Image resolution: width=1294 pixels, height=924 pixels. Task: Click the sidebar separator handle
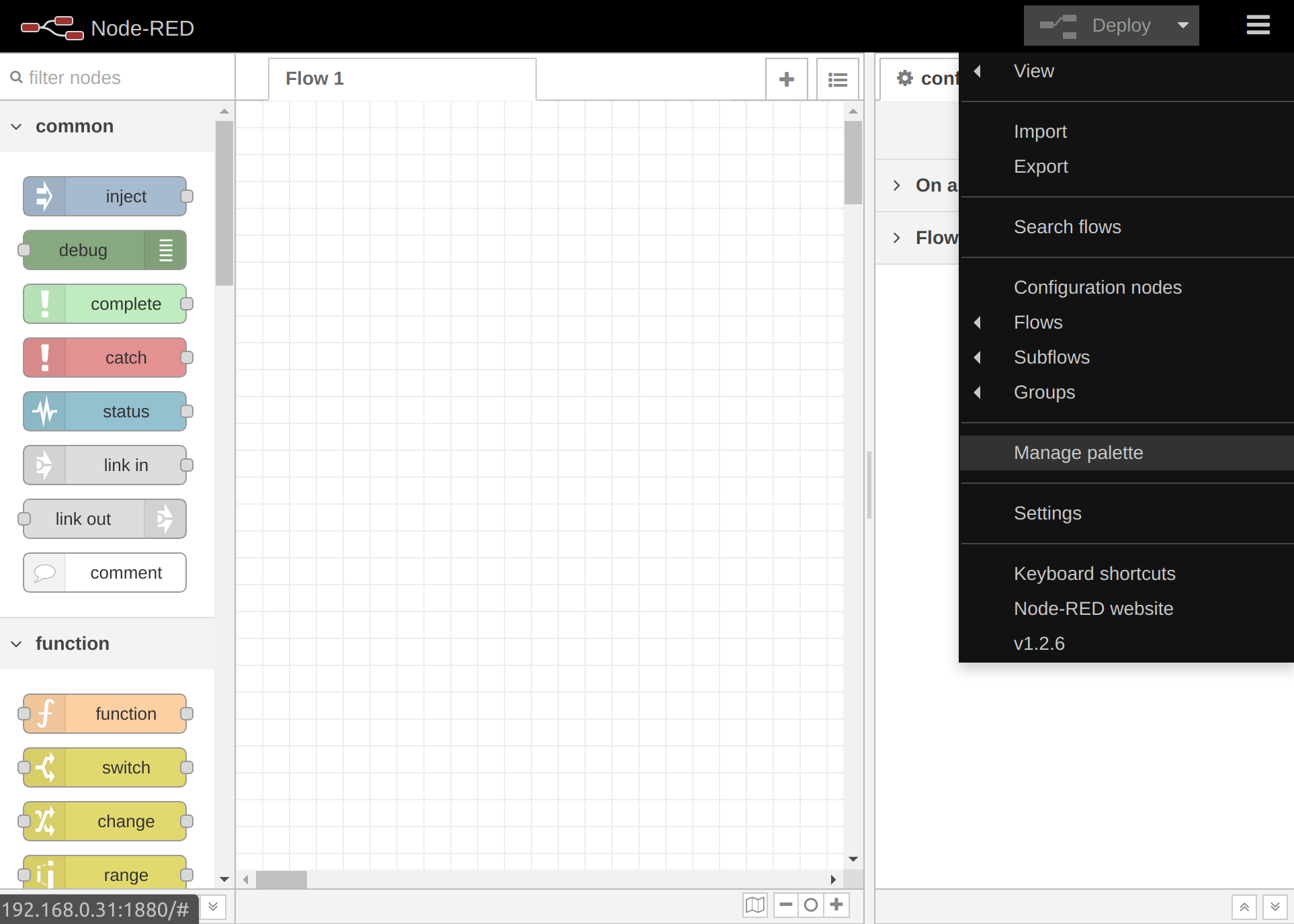tap(869, 485)
